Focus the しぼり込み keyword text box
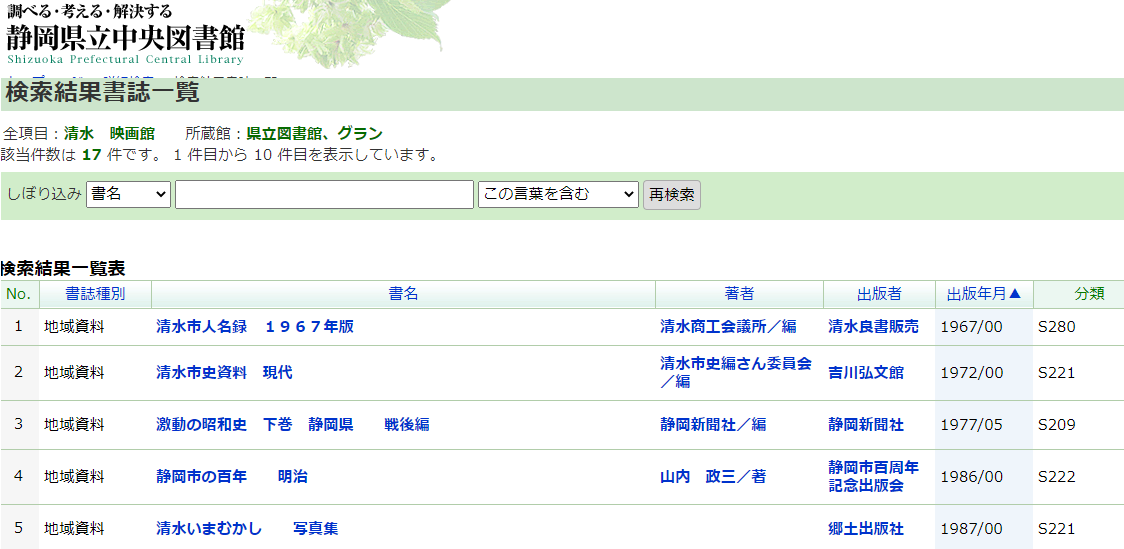The height and width of the screenshot is (549, 1124). point(325,194)
